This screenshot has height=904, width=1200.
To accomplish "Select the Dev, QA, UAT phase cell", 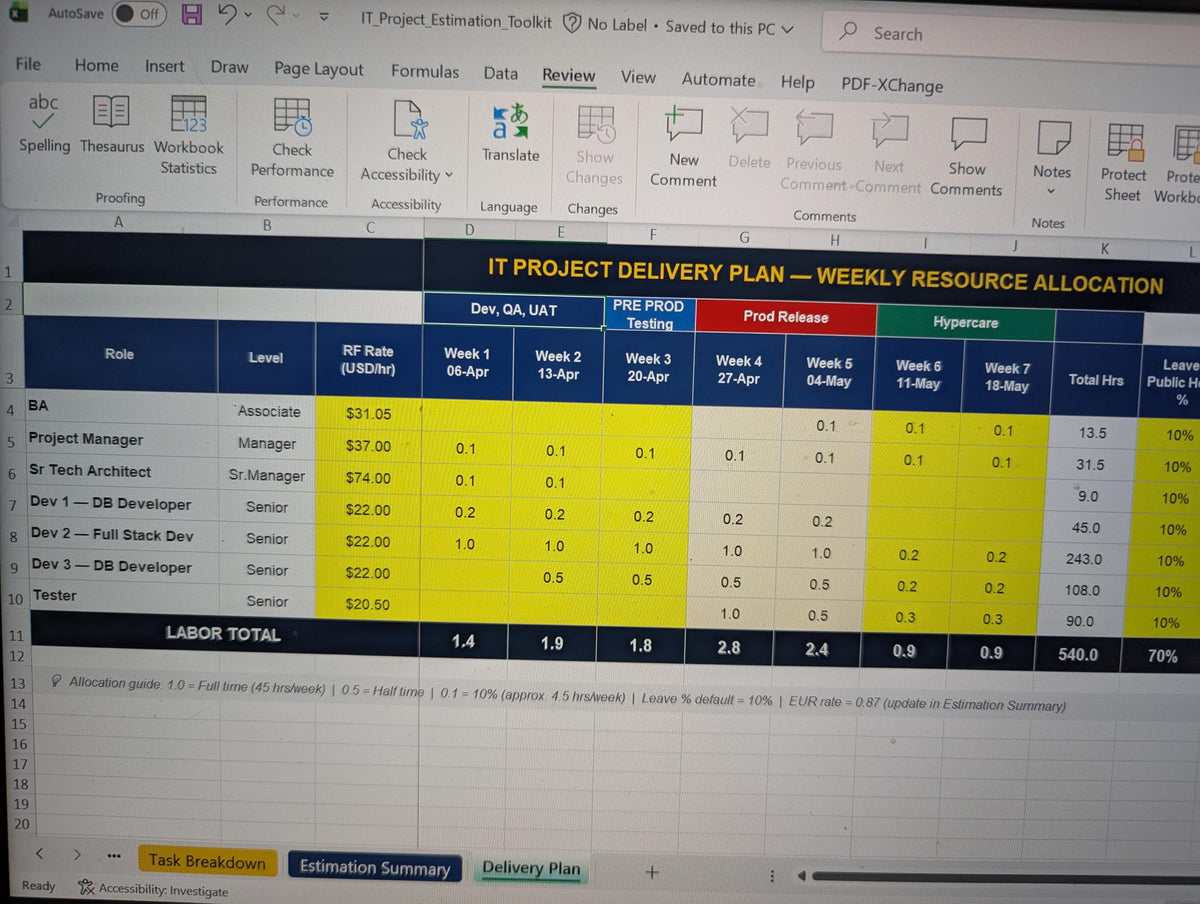I will [514, 309].
